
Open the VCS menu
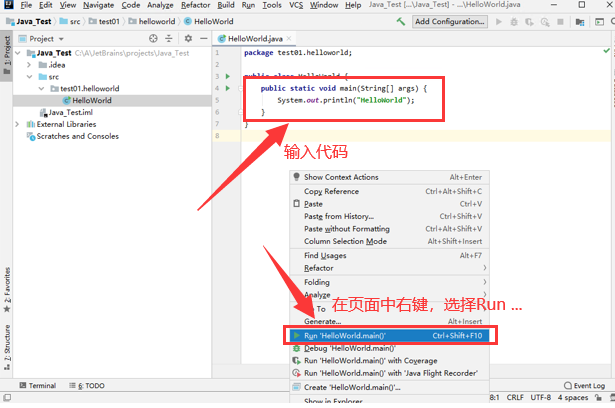296,5
